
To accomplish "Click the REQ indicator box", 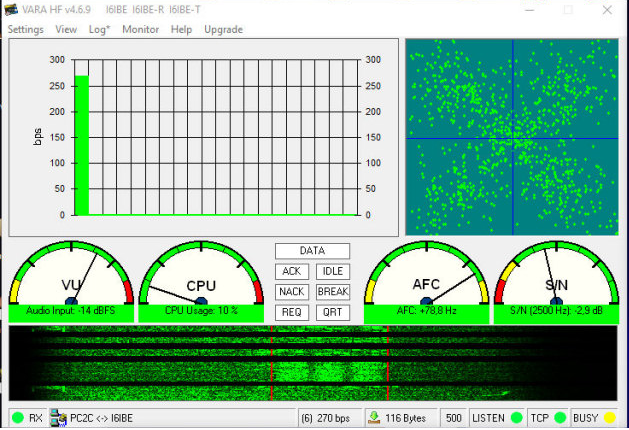I will coord(292,312).
